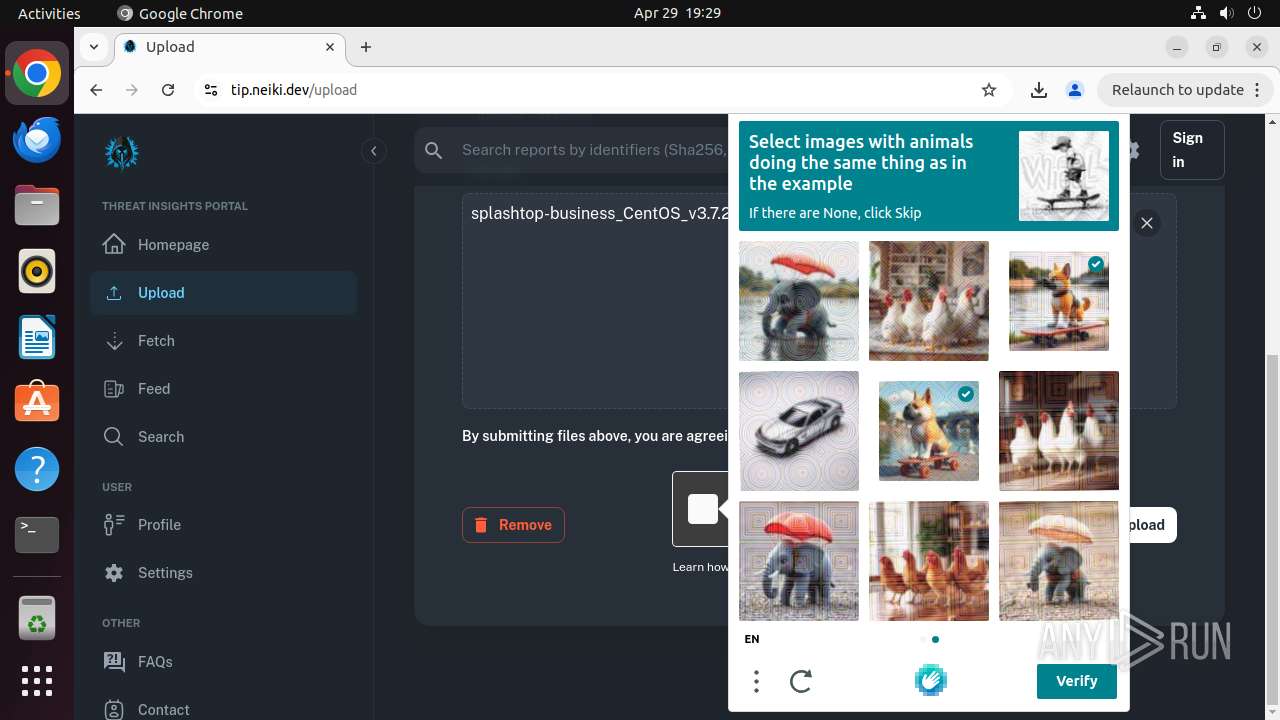The width and height of the screenshot is (1280, 720).
Task: Open the Help dock icon
Action: [37, 469]
